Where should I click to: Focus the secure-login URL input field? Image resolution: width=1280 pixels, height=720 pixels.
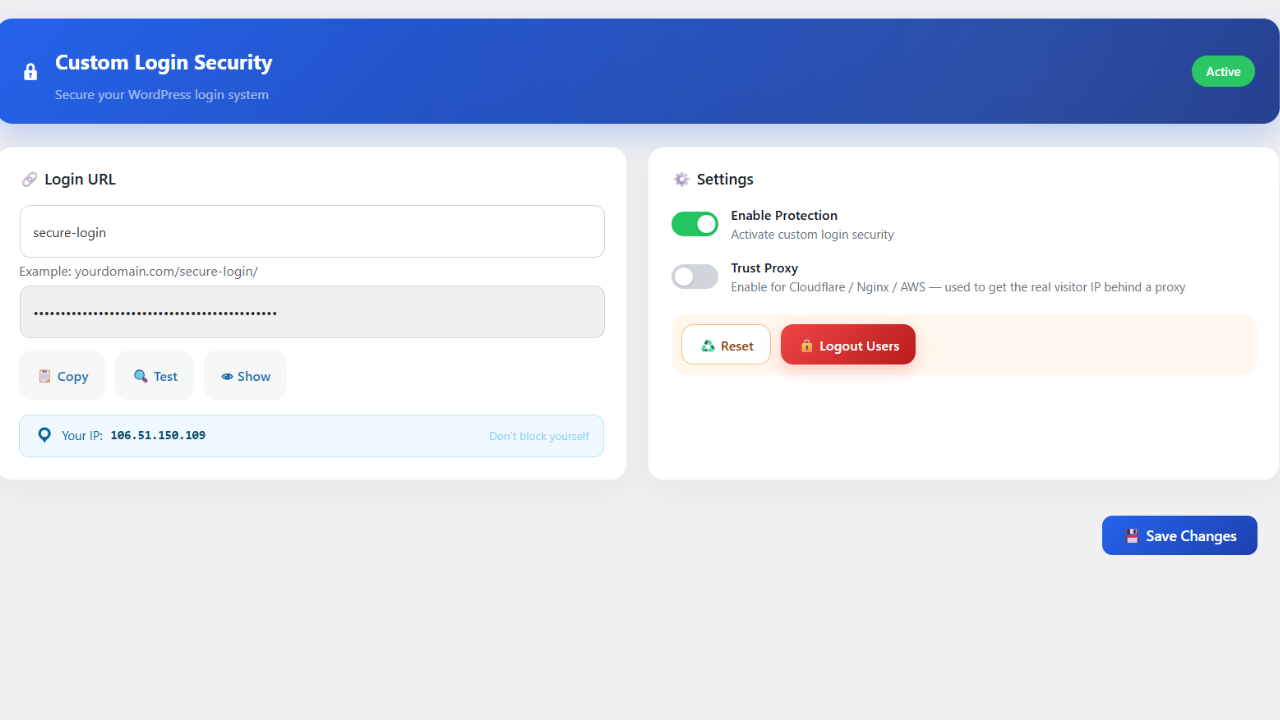[x=312, y=232]
